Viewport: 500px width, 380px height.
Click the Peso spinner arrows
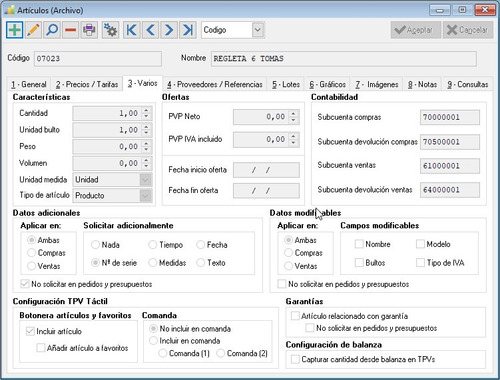[x=146, y=146]
